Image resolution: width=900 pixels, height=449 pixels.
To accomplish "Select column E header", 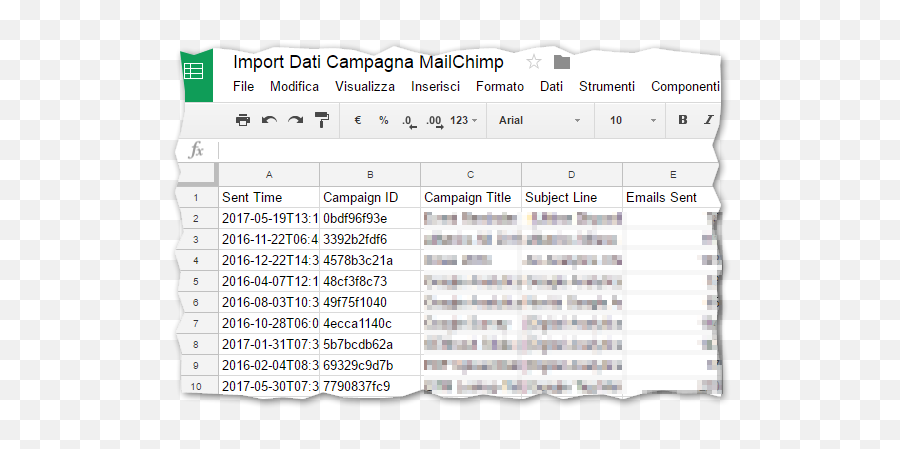I will coord(670,175).
